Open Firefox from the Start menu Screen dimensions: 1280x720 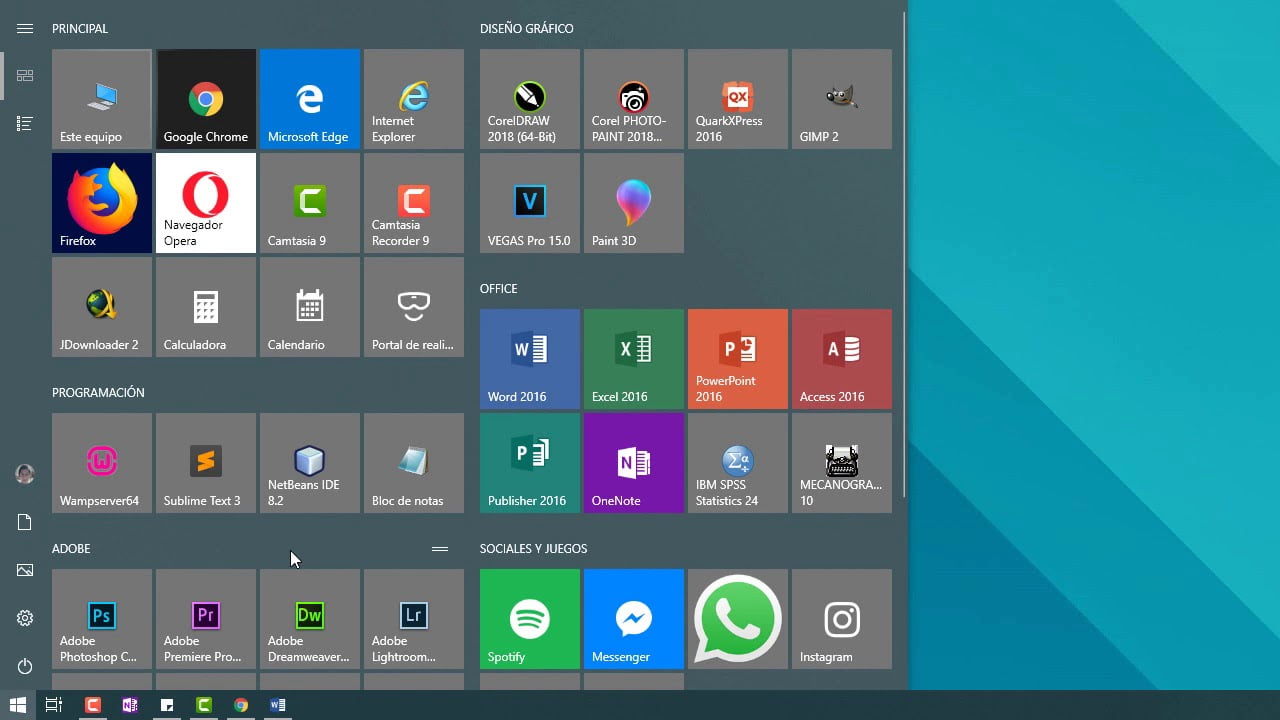(101, 202)
